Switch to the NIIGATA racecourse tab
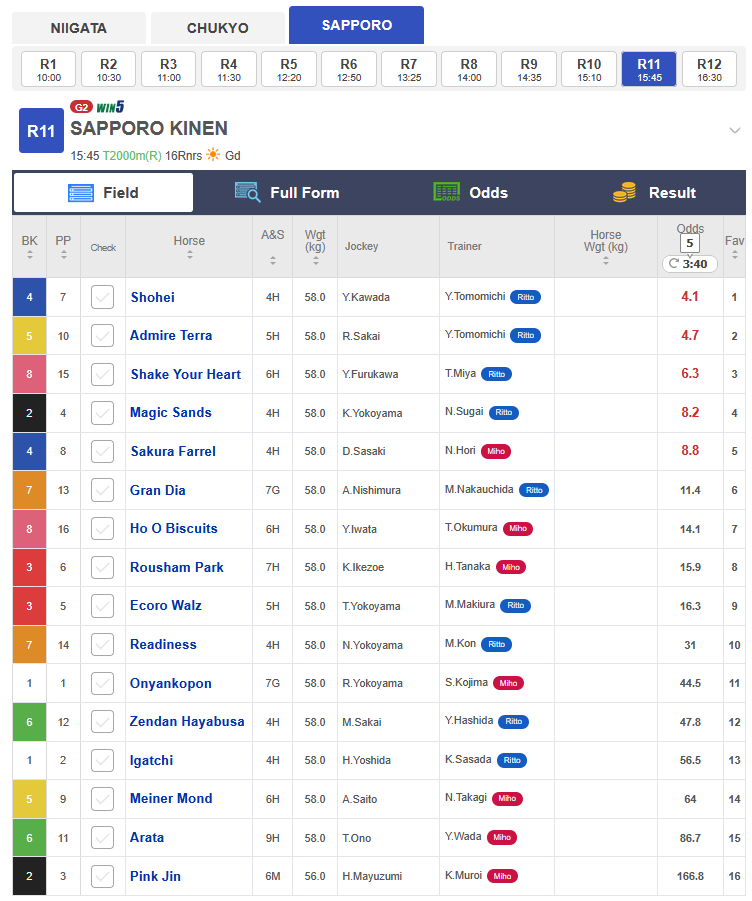 click(x=79, y=28)
